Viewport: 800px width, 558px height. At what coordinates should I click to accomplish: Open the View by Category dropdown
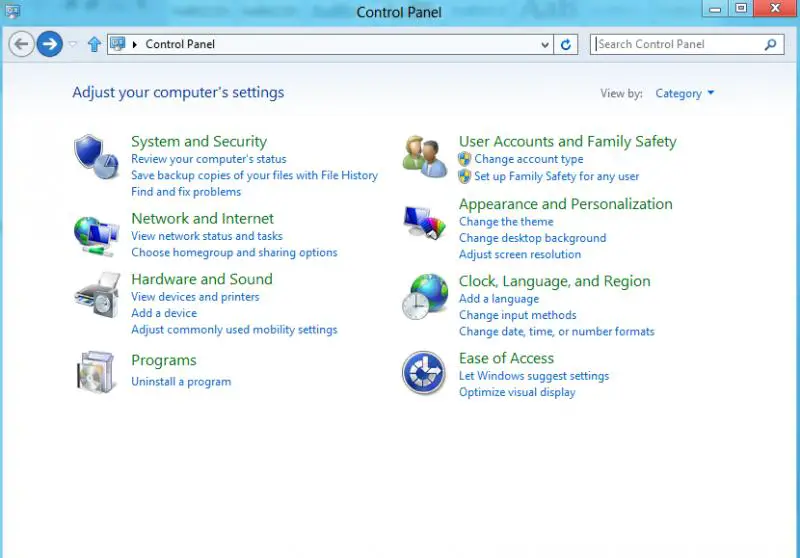tap(684, 93)
